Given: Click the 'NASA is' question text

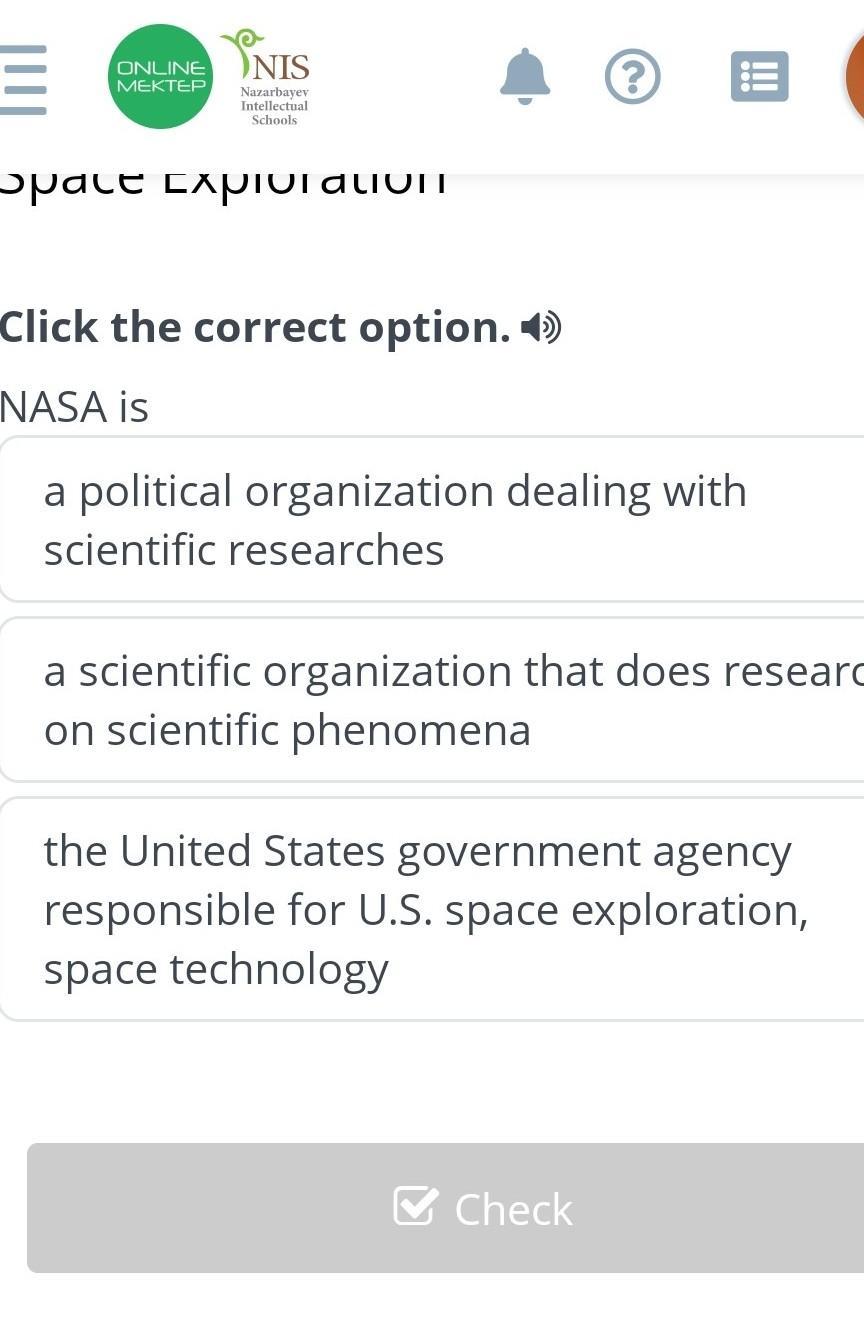Looking at the screenshot, I should coord(74,407).
